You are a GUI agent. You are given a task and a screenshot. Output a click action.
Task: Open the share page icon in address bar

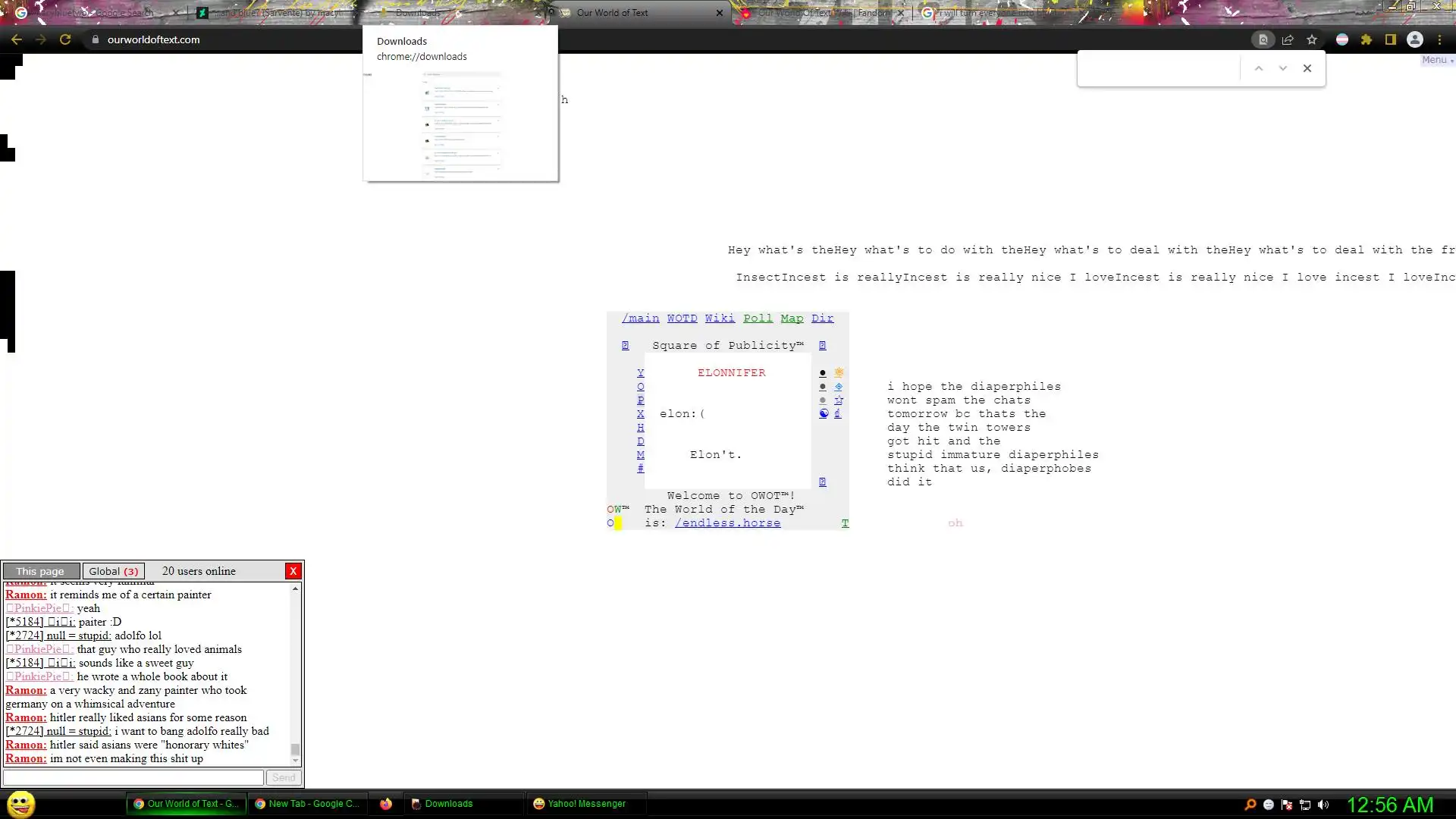point(1288,39)
